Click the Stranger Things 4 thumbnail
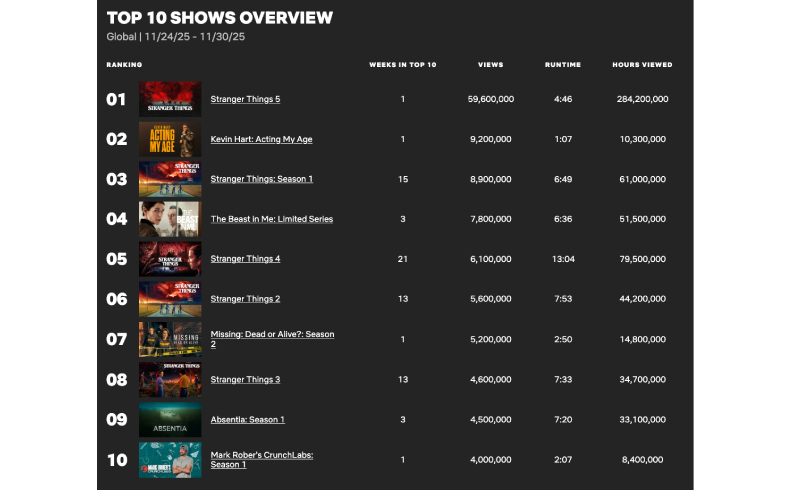The image size is (790, 490). point(170,259)
